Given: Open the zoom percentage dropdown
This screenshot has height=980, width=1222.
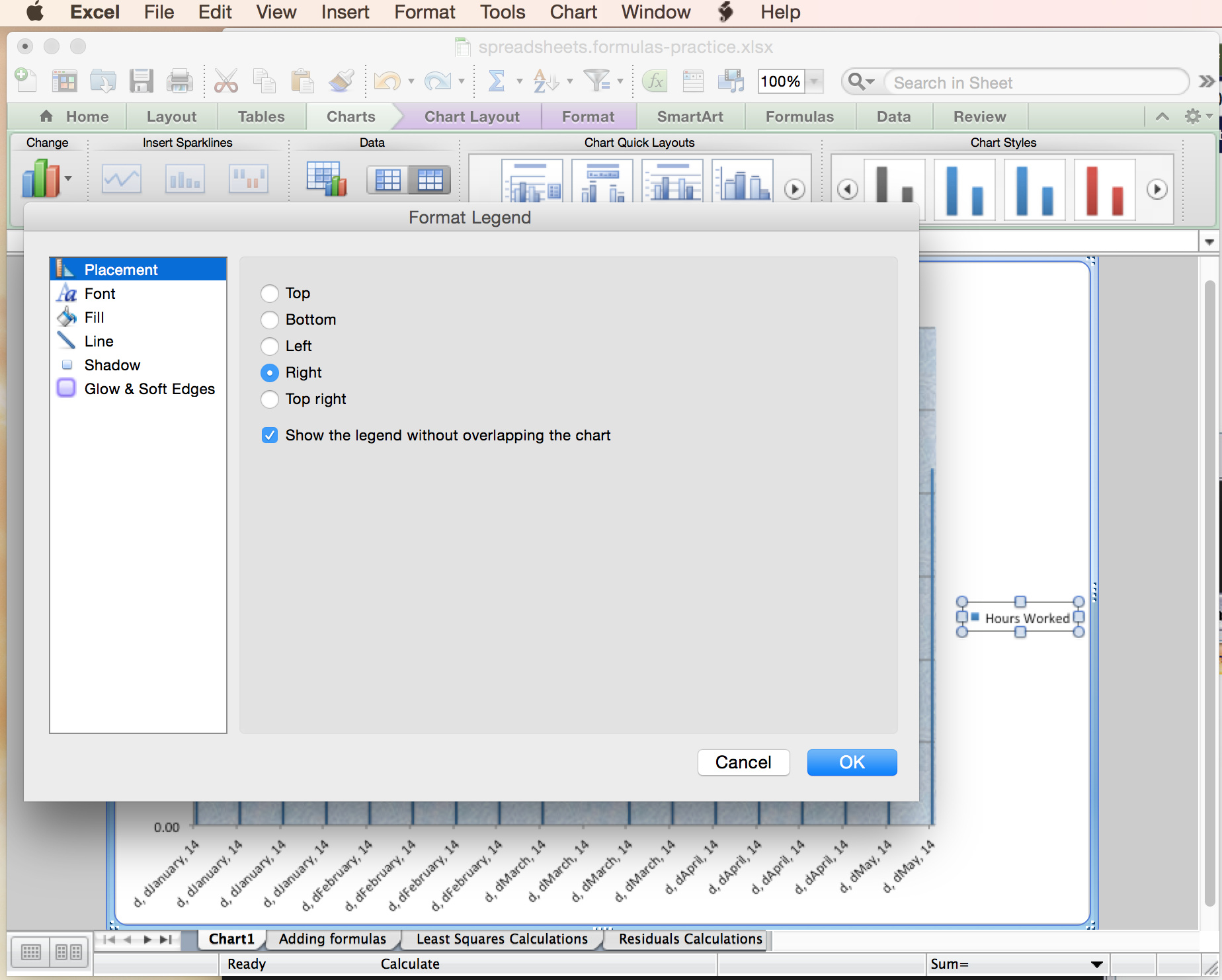Looking at the screenshot, I should tap(814, 81).
